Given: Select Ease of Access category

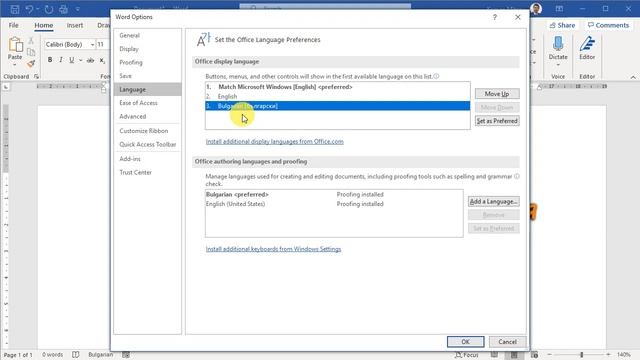Looking at the screenshot, I should pyautogui.click(x=147, y=103).
